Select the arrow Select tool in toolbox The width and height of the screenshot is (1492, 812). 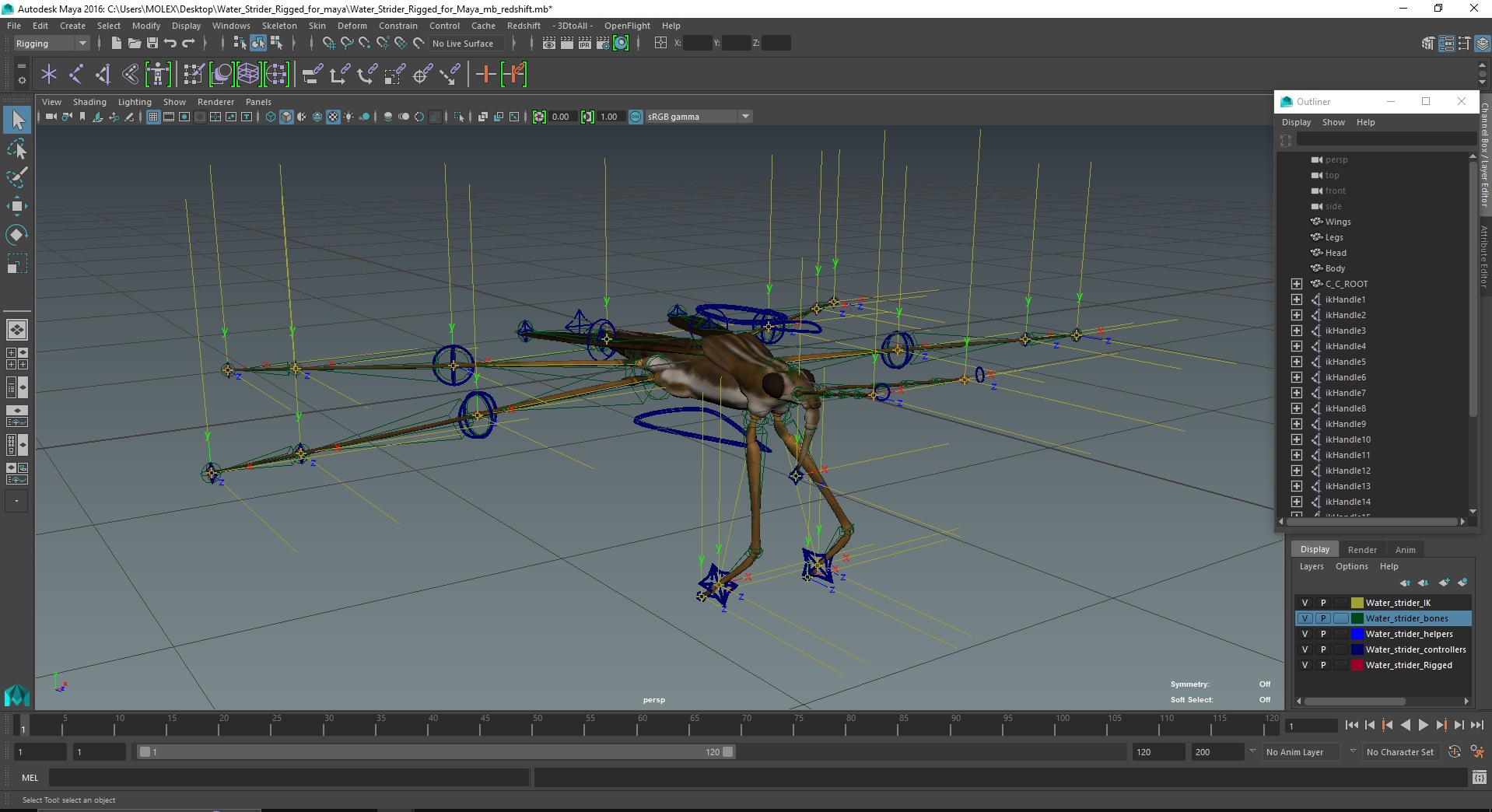[x=17, y=120]
